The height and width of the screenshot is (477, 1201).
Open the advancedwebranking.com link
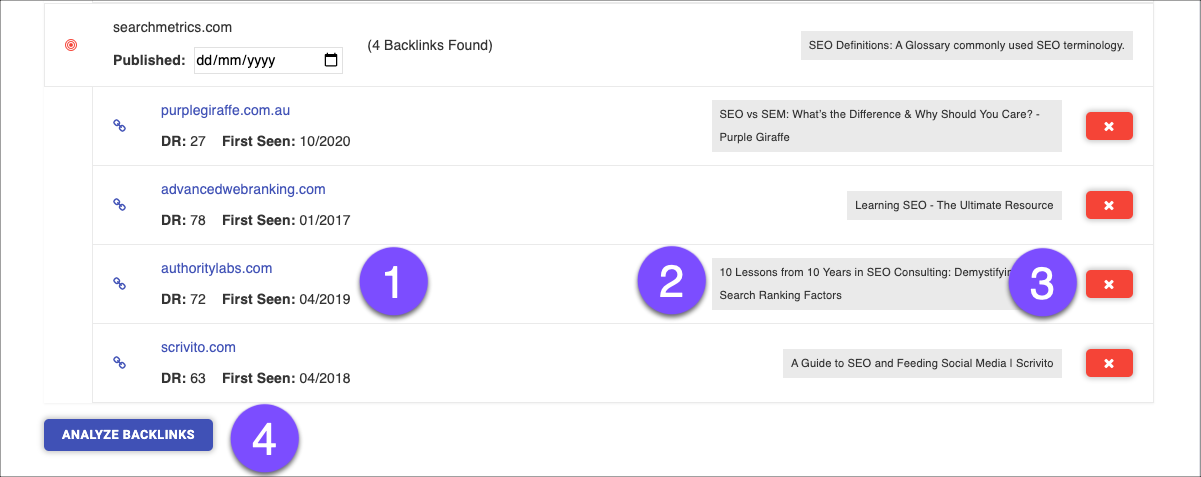click(x=243, y=189)
